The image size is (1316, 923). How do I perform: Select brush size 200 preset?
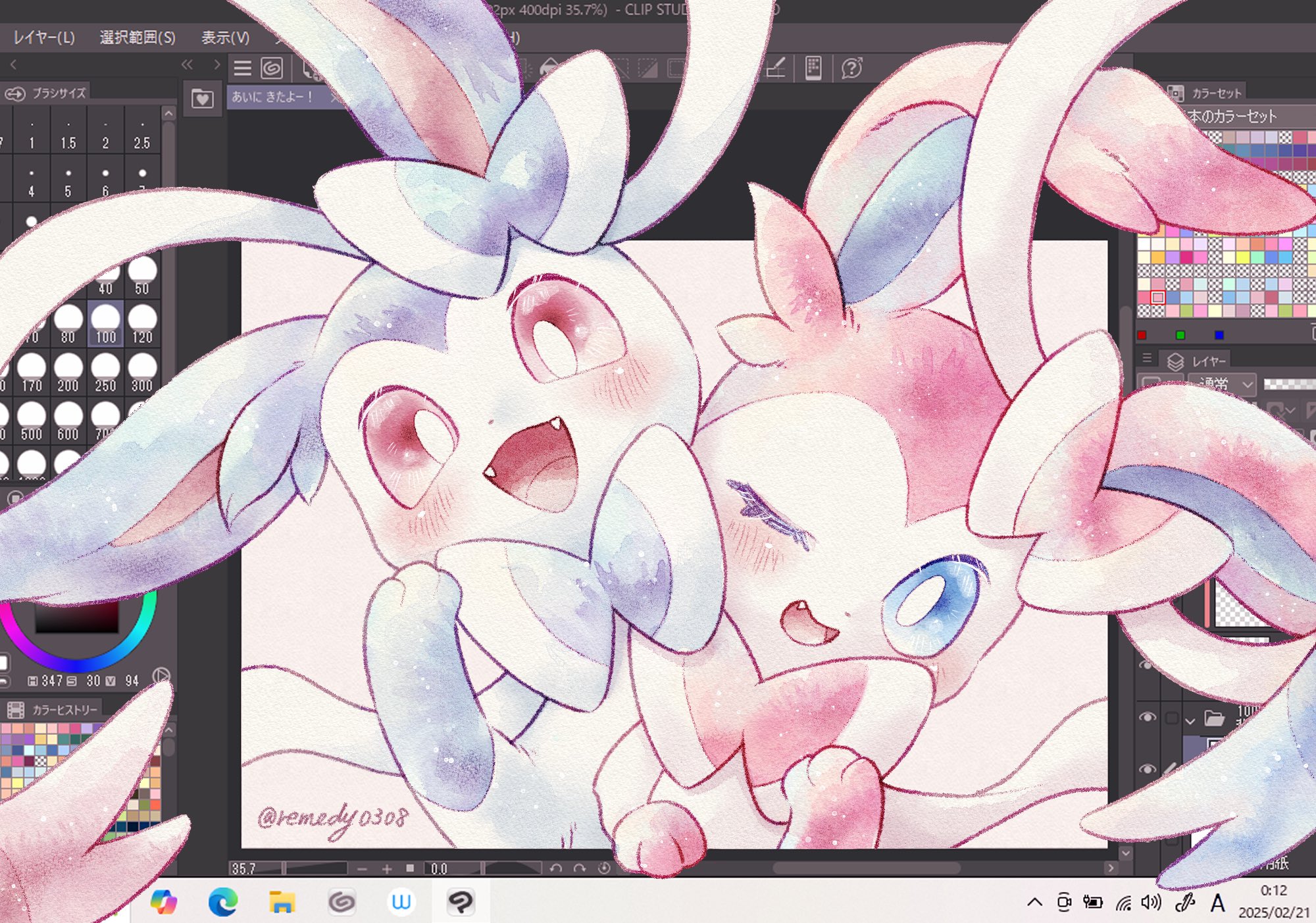pos(68,373)
